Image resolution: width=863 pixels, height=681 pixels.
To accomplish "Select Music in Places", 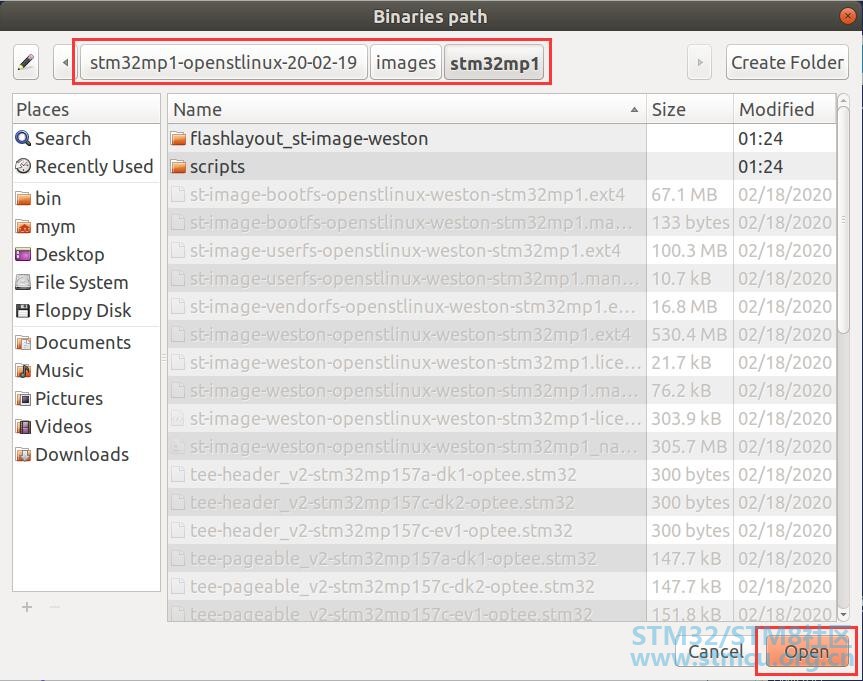I will coord(86,371).
